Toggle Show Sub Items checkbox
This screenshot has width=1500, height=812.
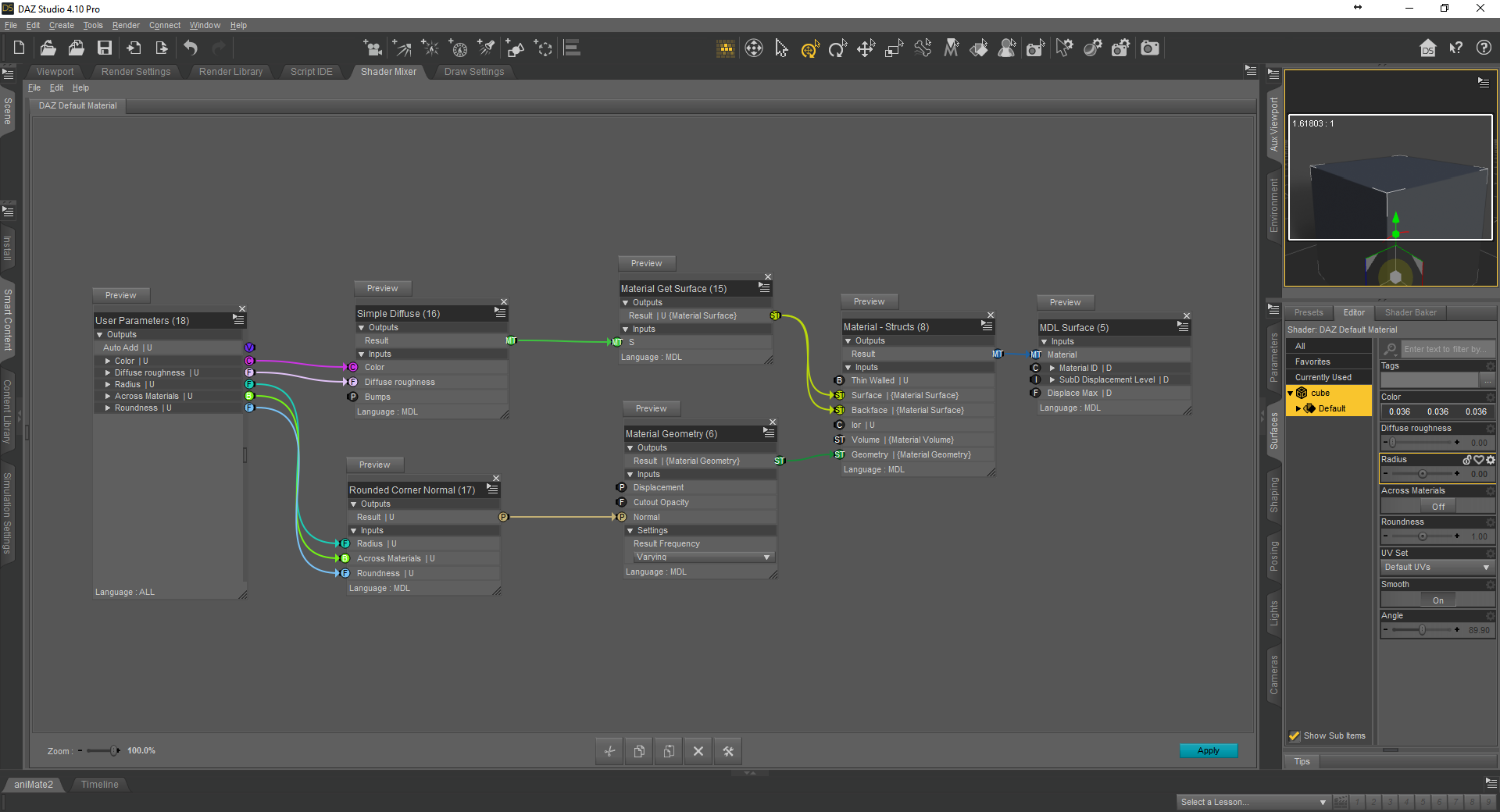click(x=1295, y=735)
